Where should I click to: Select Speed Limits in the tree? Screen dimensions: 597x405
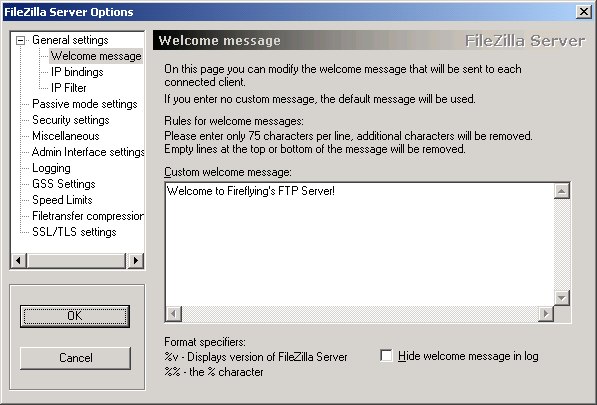pyautogui.click(x=62, y=200)
